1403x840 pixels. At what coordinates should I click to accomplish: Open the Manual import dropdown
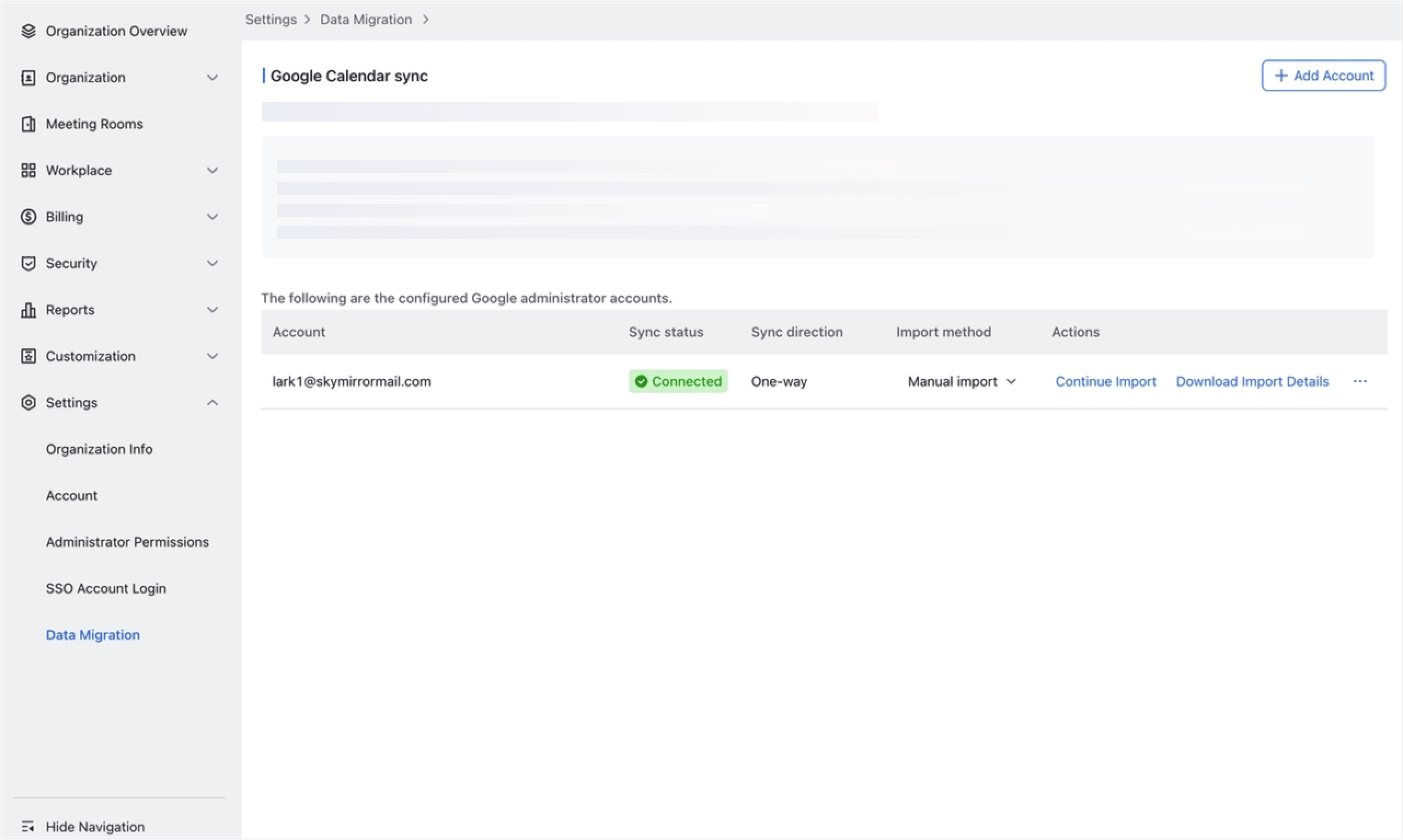tap(961, 381)
